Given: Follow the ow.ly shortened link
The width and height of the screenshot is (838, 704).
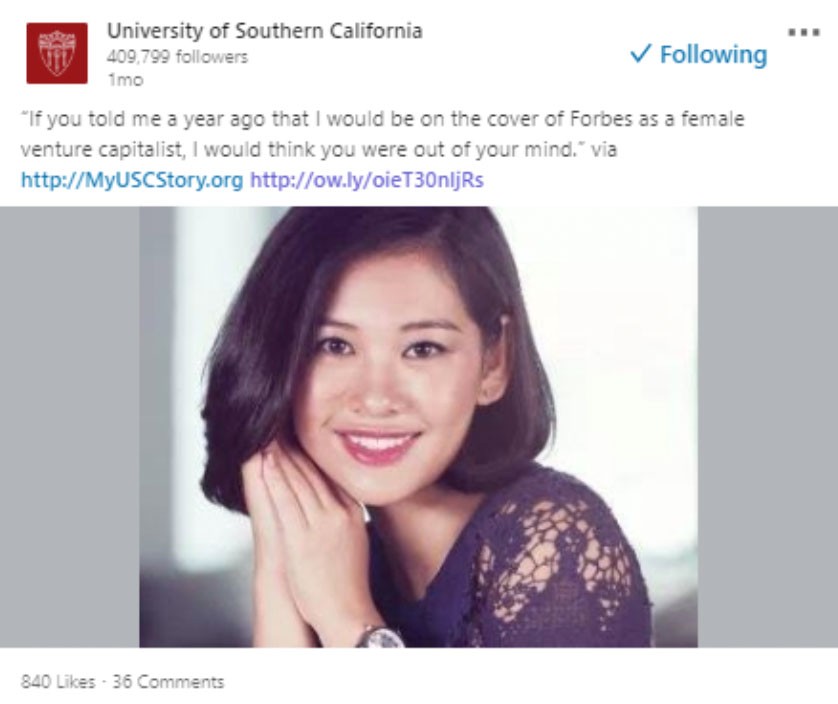Looking at the screenshot, I should click(367, 180).
